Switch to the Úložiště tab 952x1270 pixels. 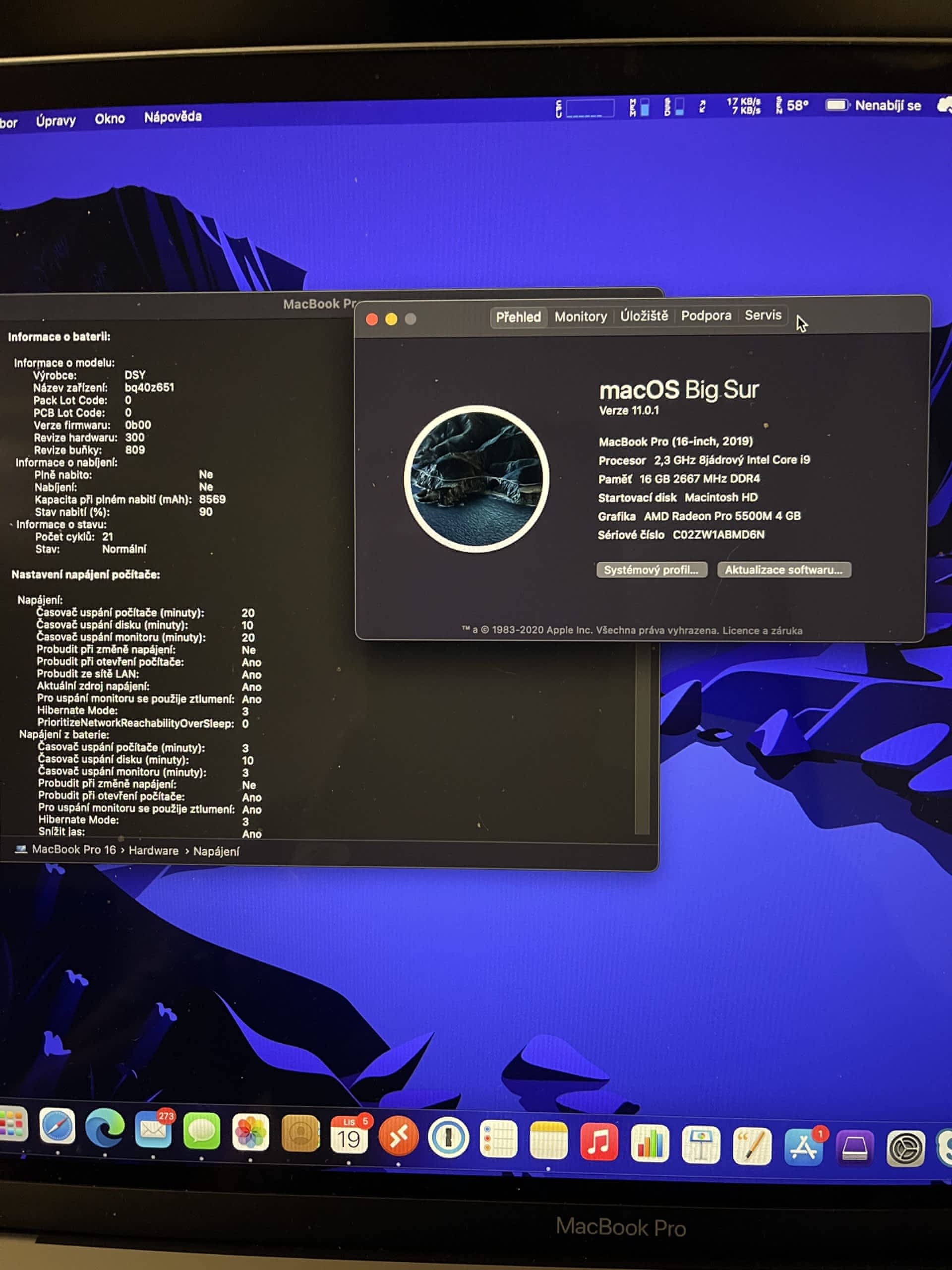pyautogui.click(x=644, y=316)
